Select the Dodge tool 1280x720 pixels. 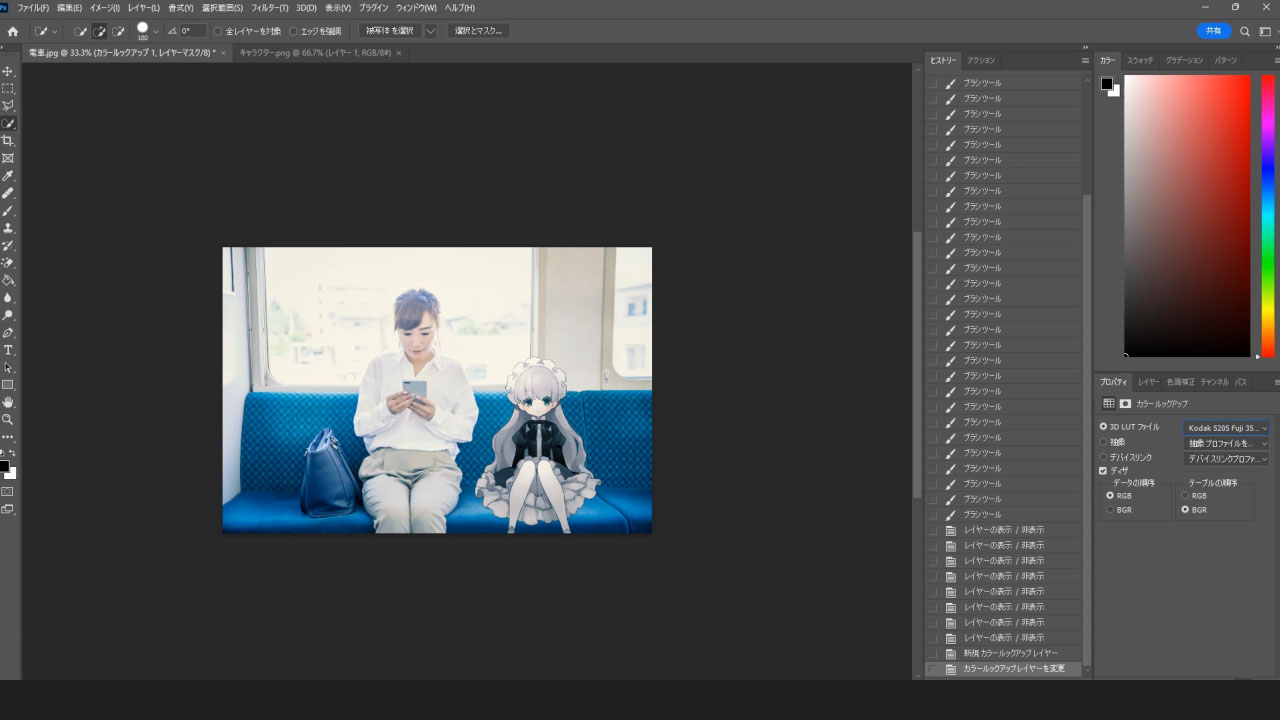(x=8, y=315)
